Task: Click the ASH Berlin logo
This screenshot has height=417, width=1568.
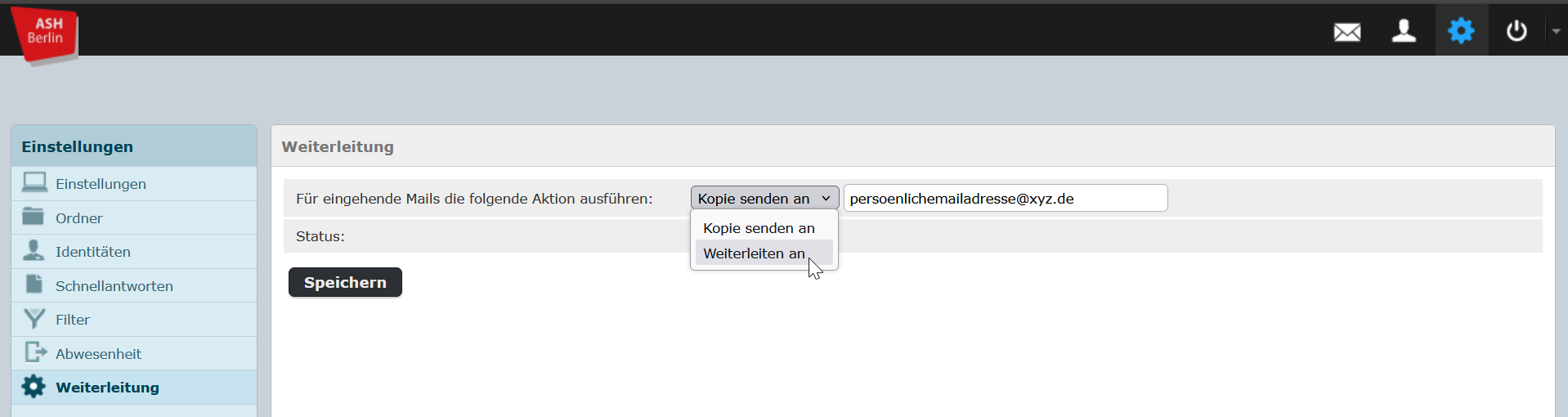Action: pyautogui.click(x=45, y=34)
